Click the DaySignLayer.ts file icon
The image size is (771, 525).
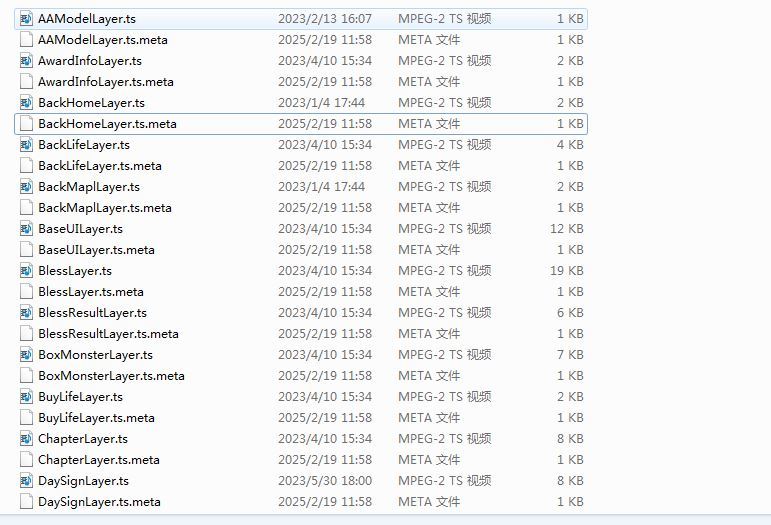27,481
